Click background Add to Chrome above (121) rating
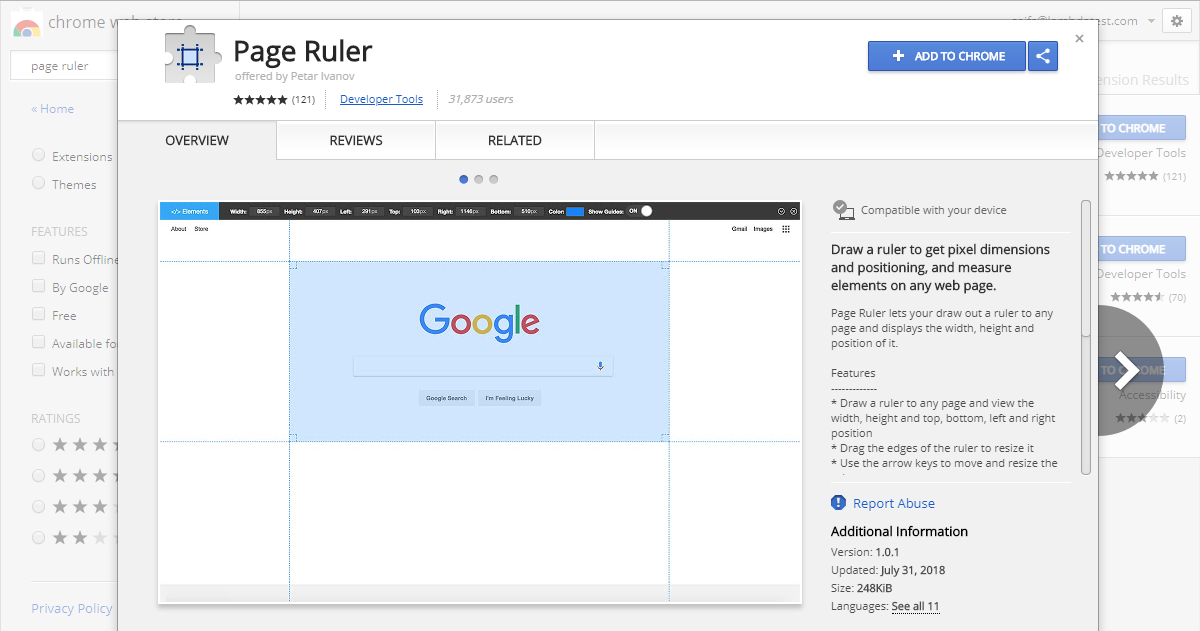 [1142, 128]
